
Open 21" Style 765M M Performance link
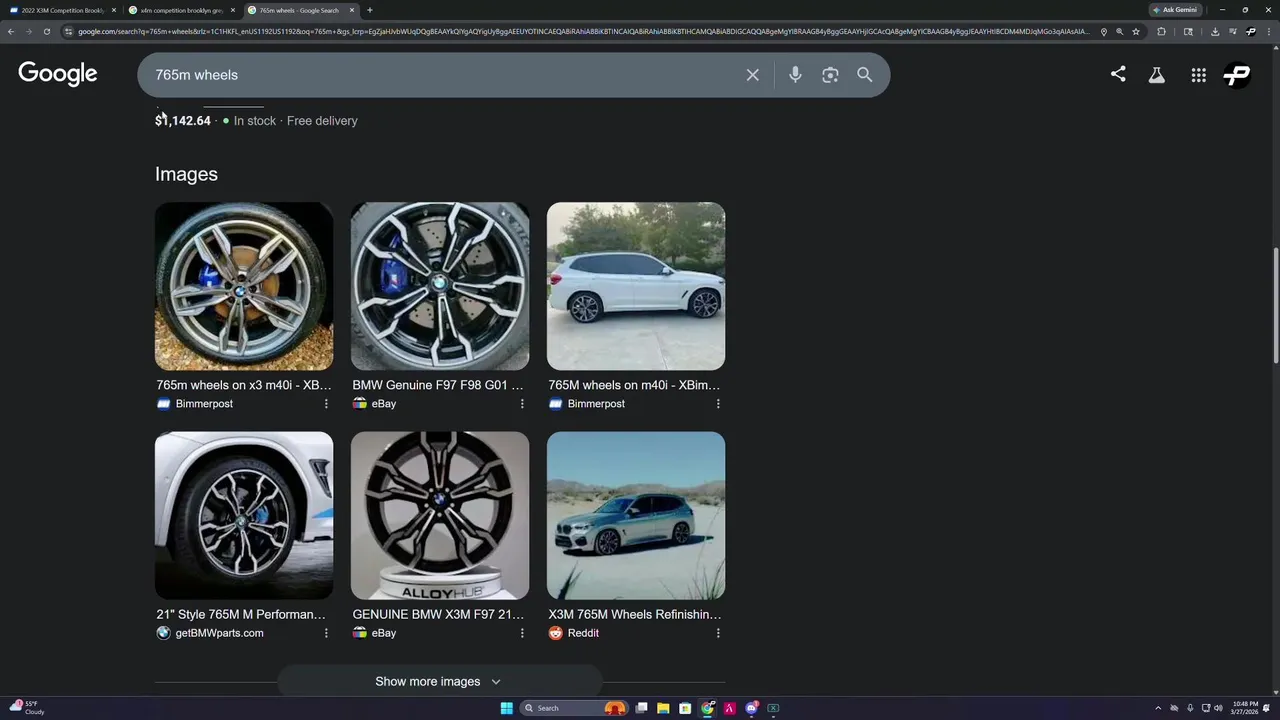tap(241, 614)
